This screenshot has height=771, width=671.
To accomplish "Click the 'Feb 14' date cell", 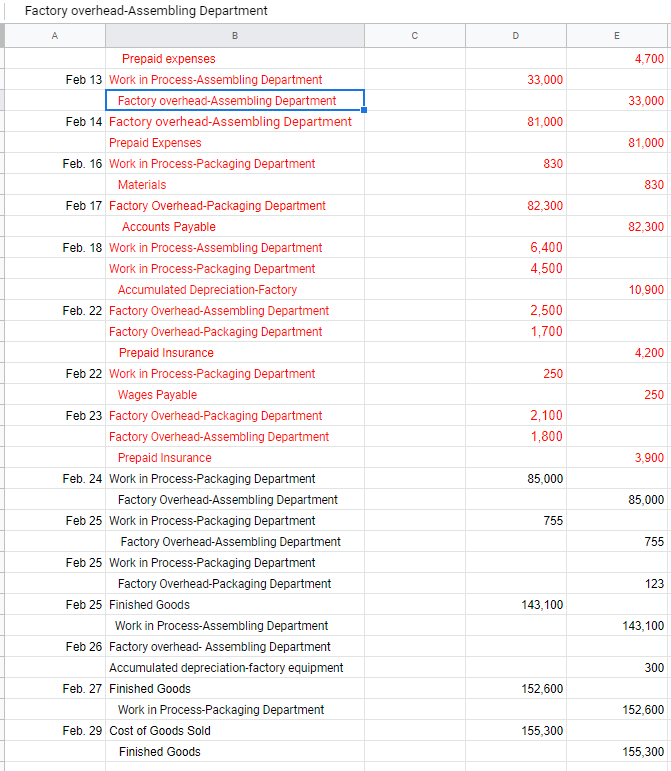I will (x=55, y=121).
